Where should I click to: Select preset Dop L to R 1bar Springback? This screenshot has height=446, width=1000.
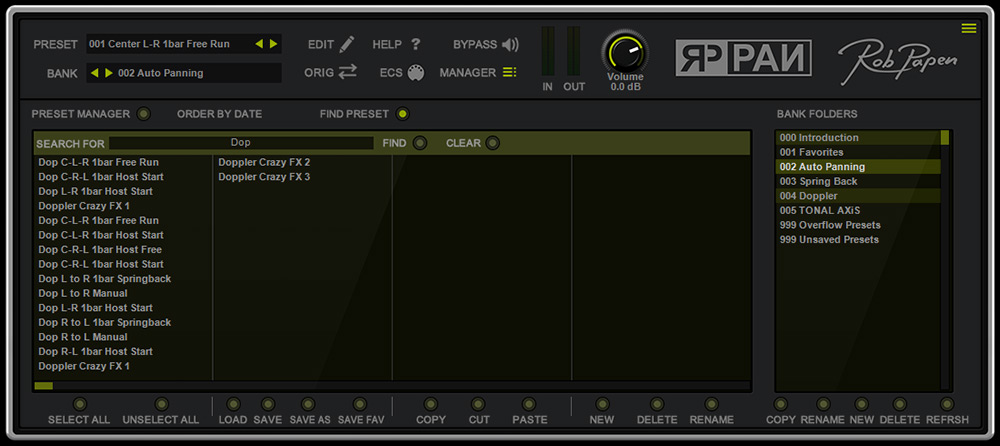(105, 279)
